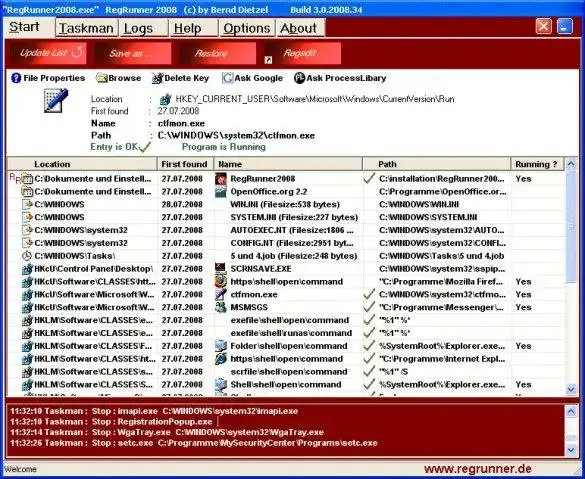Sort by Path column header
Viewport: 585px width, 479px height.
tap(437, 164)
